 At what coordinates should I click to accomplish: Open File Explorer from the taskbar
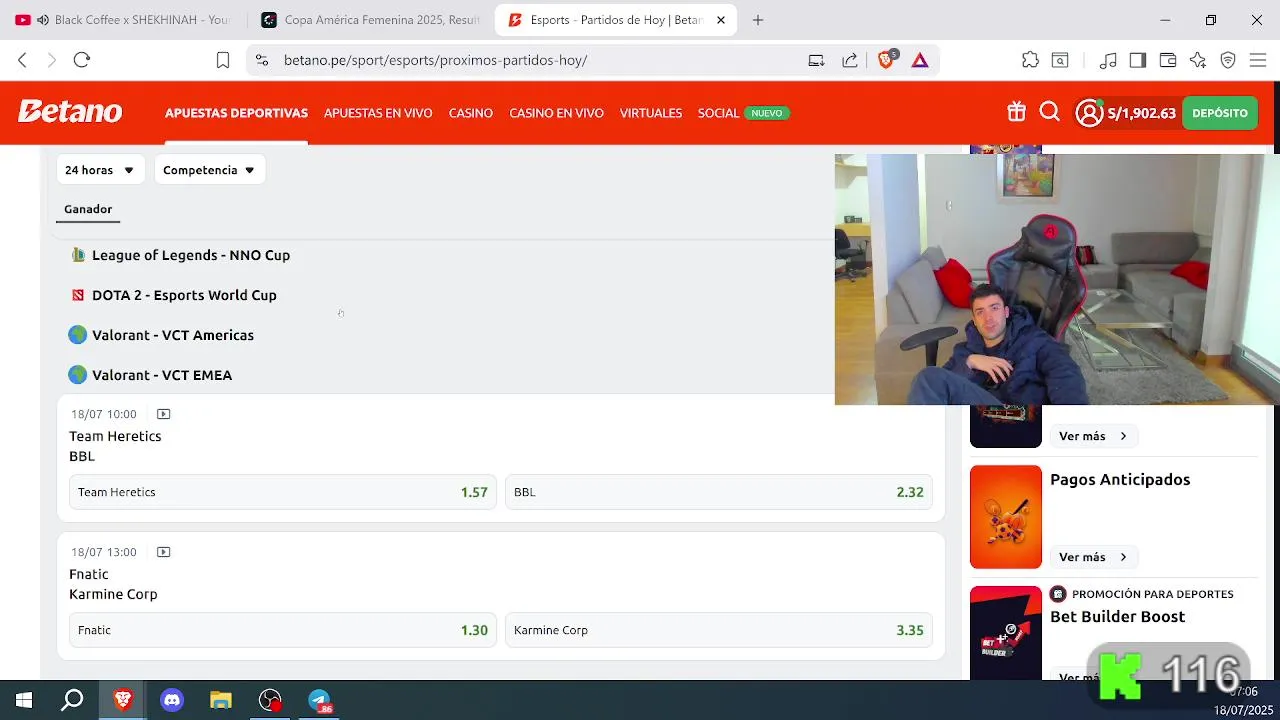(221, 700)
